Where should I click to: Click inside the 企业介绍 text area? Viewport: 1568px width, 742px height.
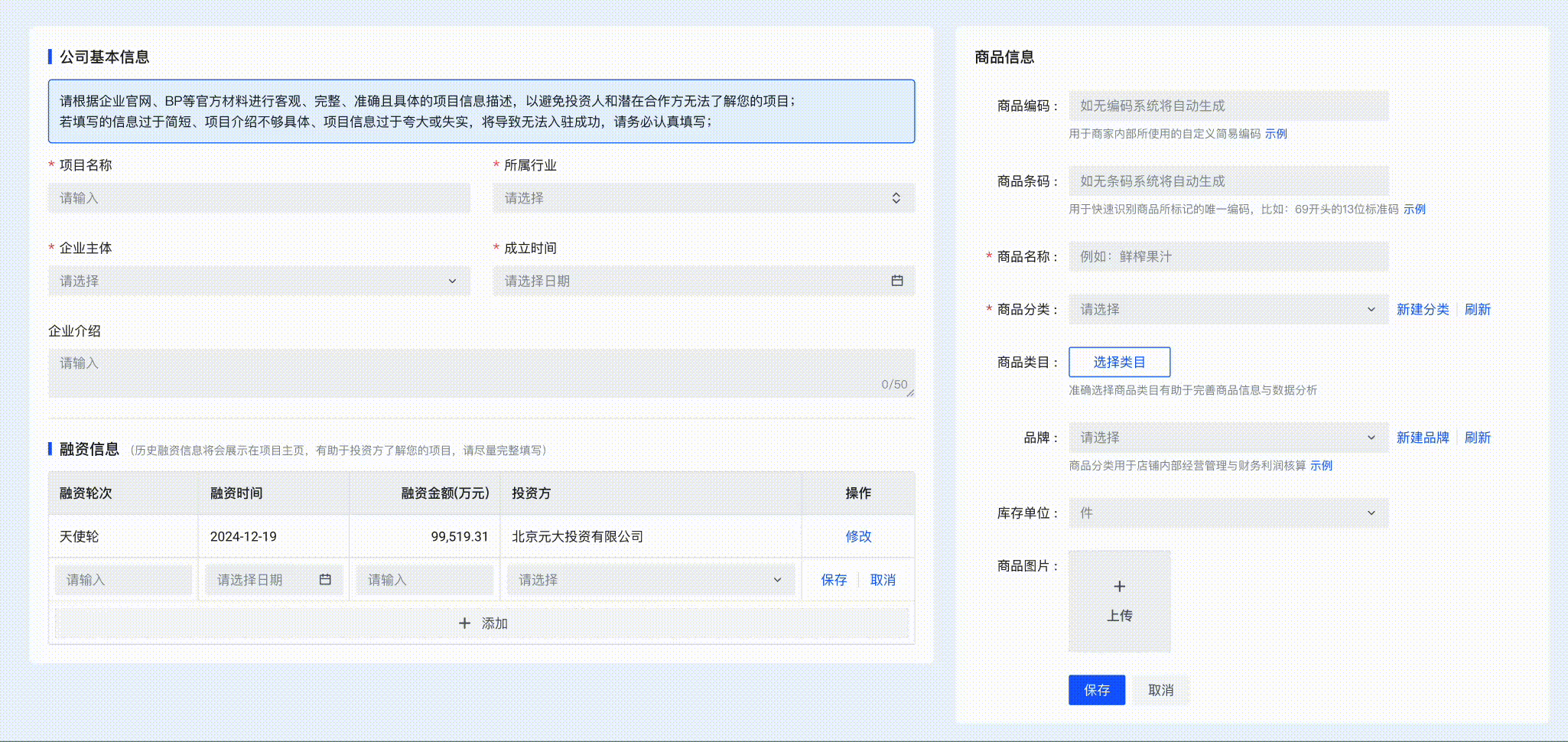click(x=480, y=373)
